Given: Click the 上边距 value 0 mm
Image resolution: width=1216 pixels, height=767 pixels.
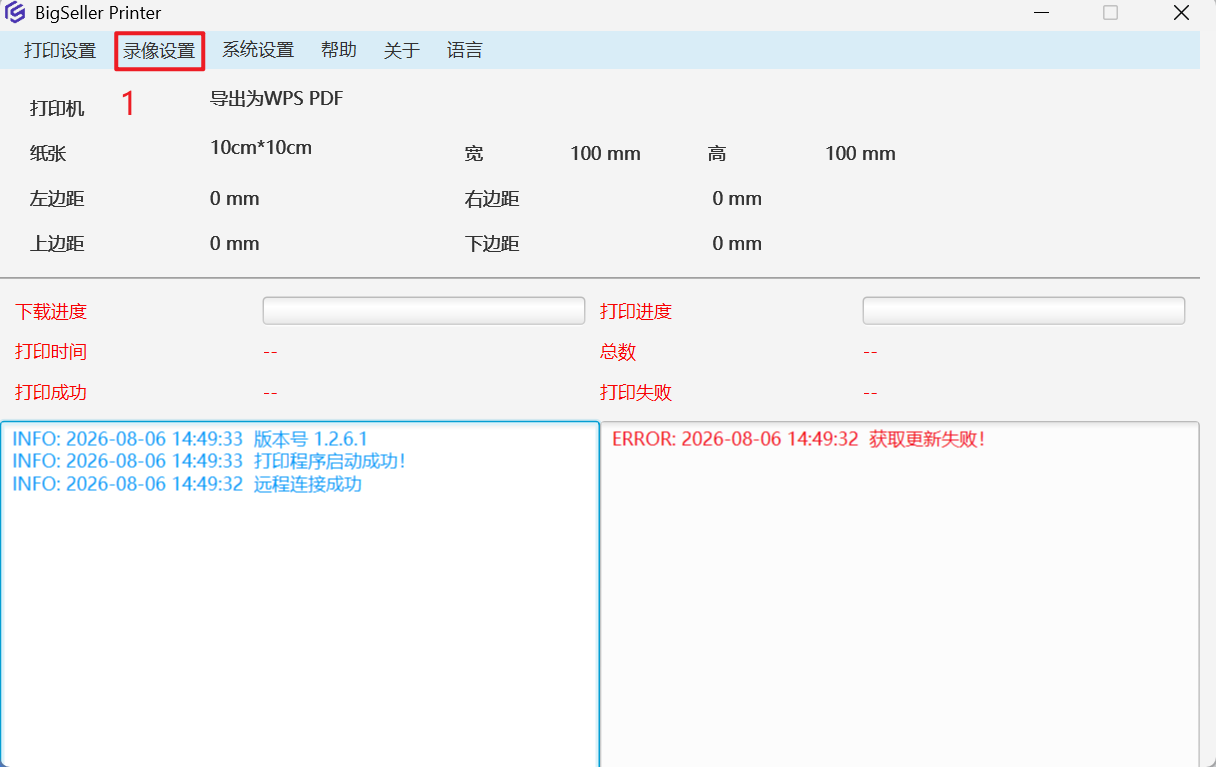Looking at the screenshot, I should (235, 244).
